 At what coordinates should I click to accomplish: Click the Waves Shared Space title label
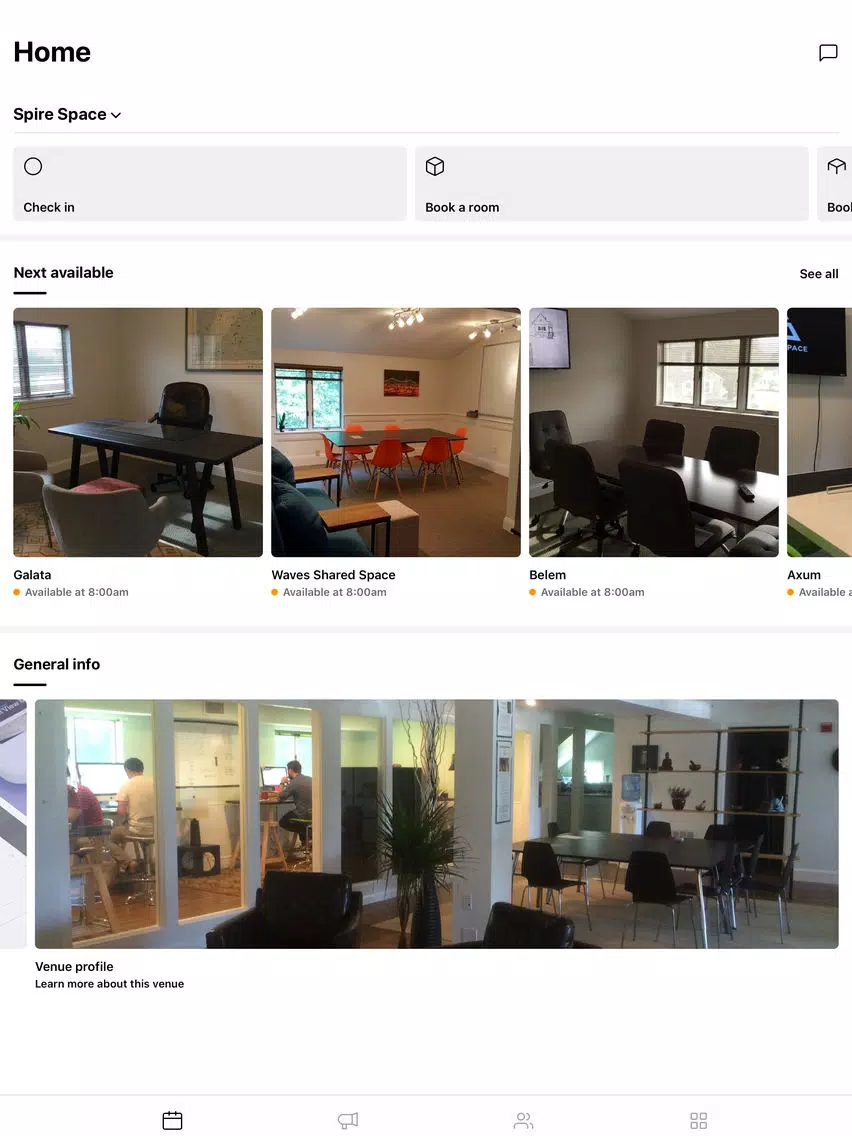pos(333,575)
